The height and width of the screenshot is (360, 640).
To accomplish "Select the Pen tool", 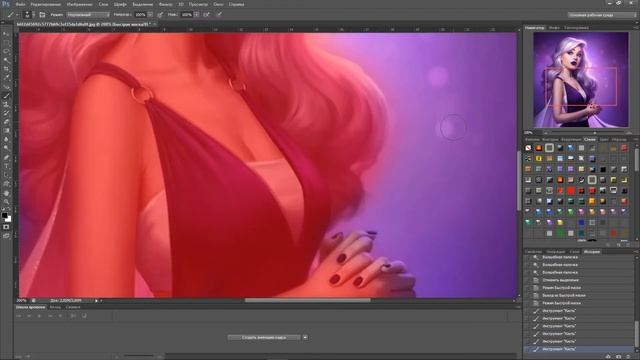I will coord(6,157).
